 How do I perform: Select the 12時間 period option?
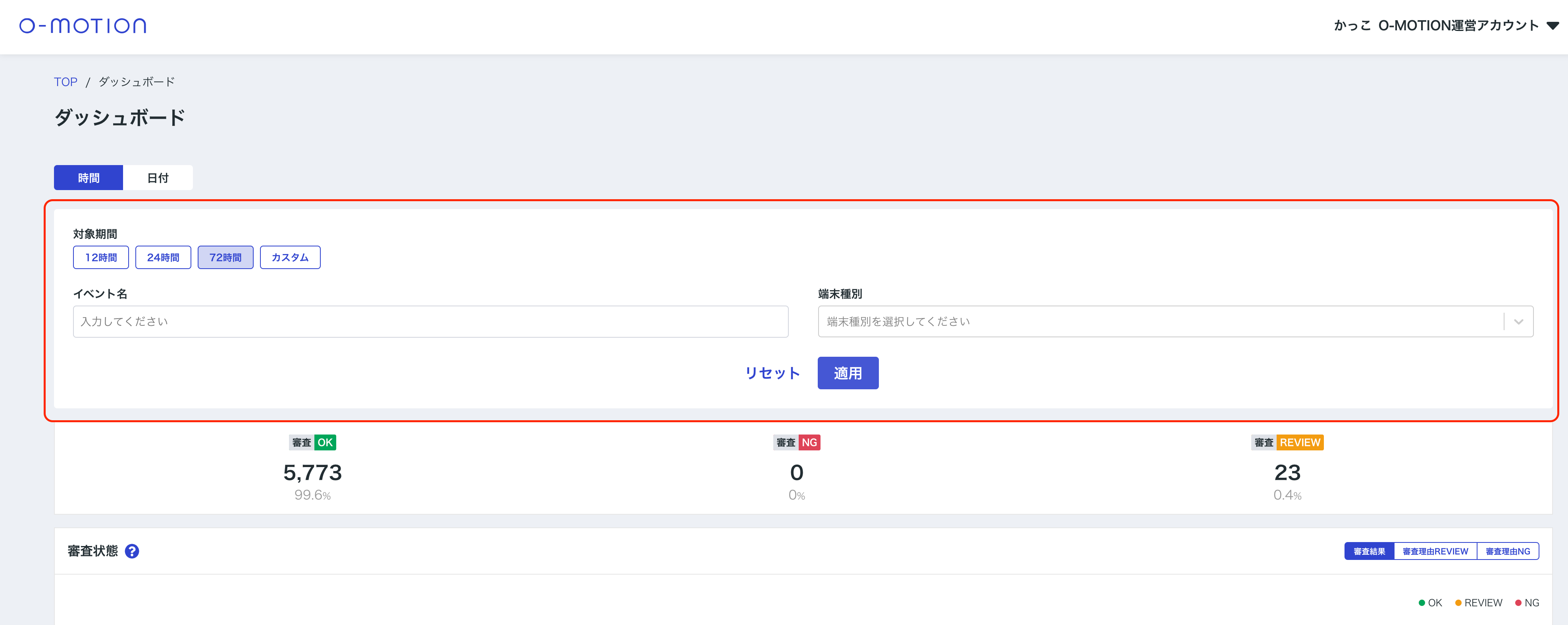point(100,258)
